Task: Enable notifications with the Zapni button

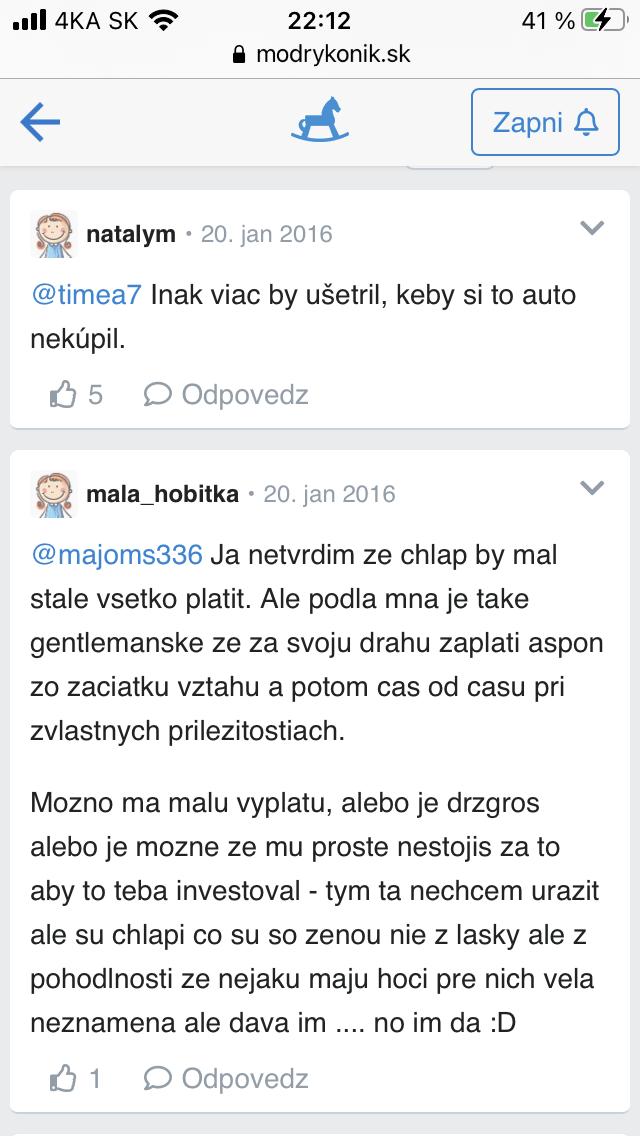Action: click(x=545, y=122)
